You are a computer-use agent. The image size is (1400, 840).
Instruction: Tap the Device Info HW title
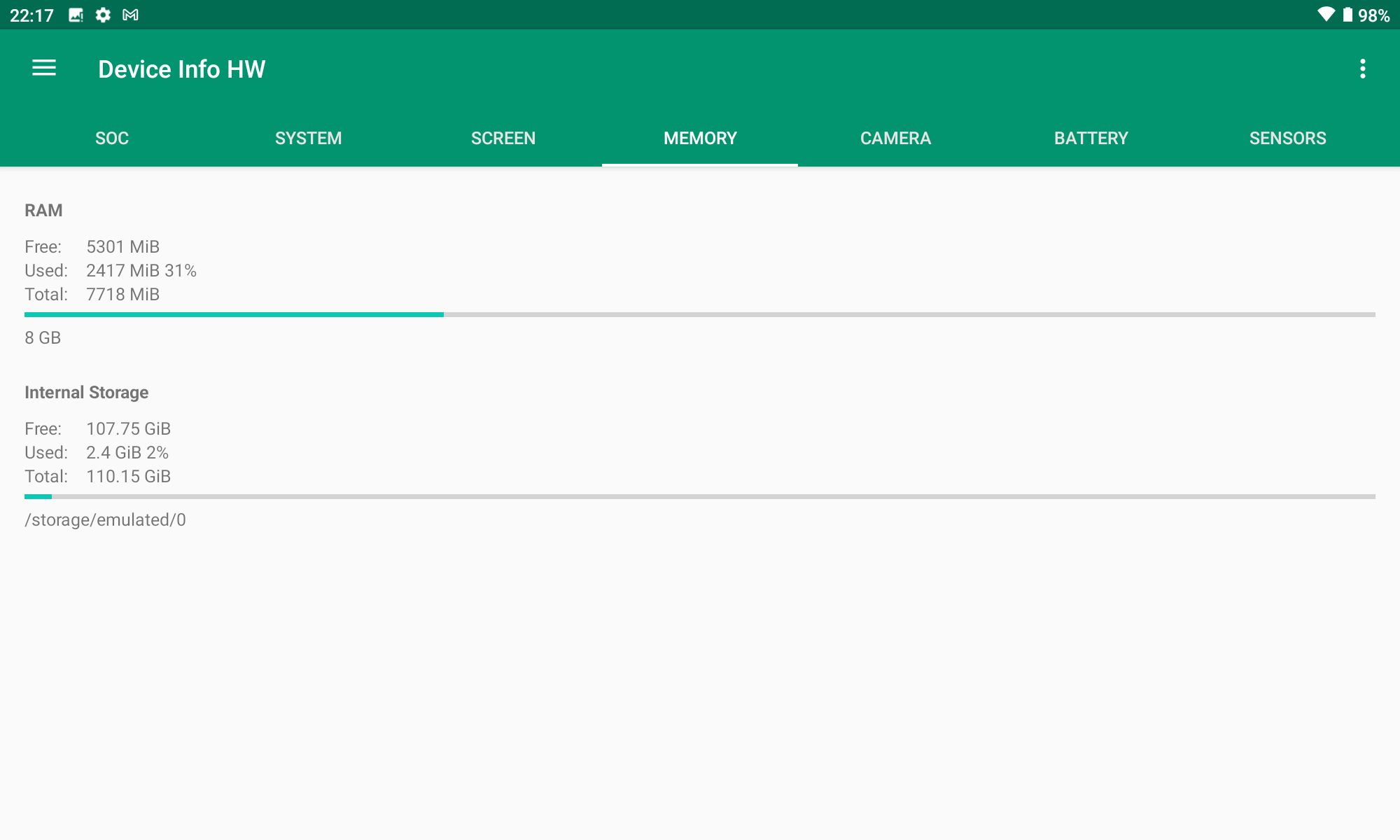182,69
